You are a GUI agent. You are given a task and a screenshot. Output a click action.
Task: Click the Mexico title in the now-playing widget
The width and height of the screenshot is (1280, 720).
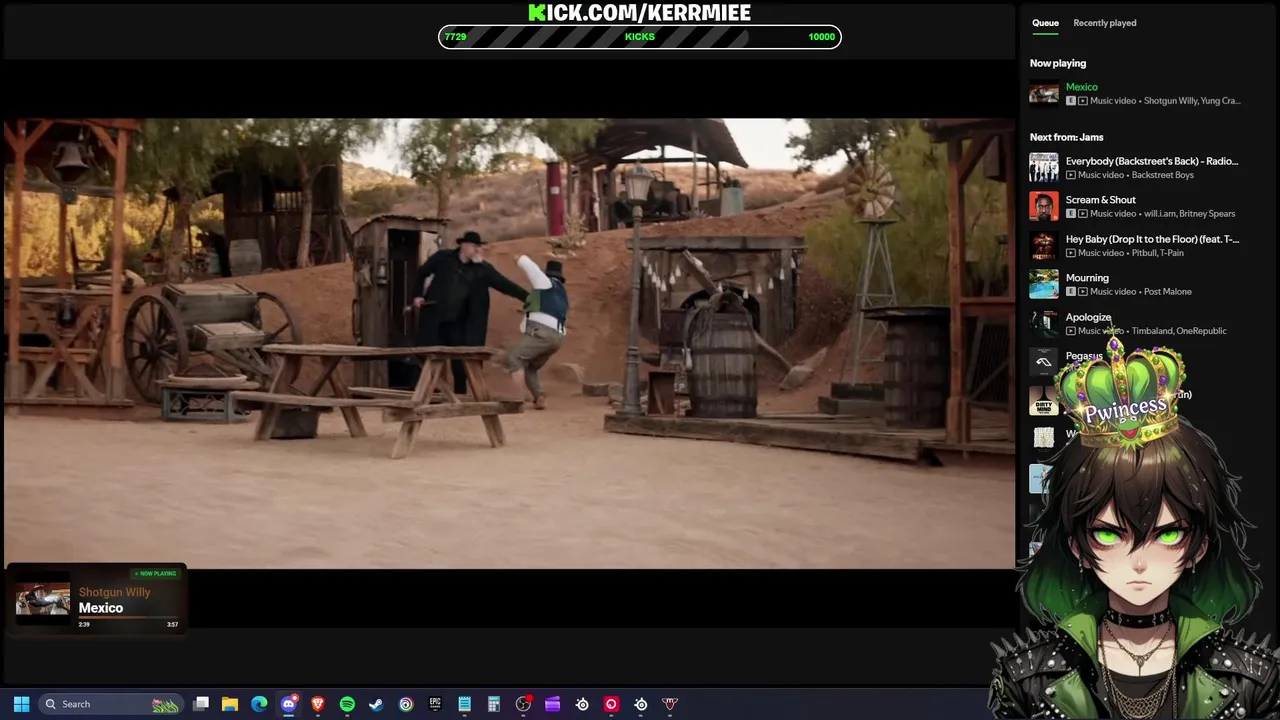click(101, 608)
